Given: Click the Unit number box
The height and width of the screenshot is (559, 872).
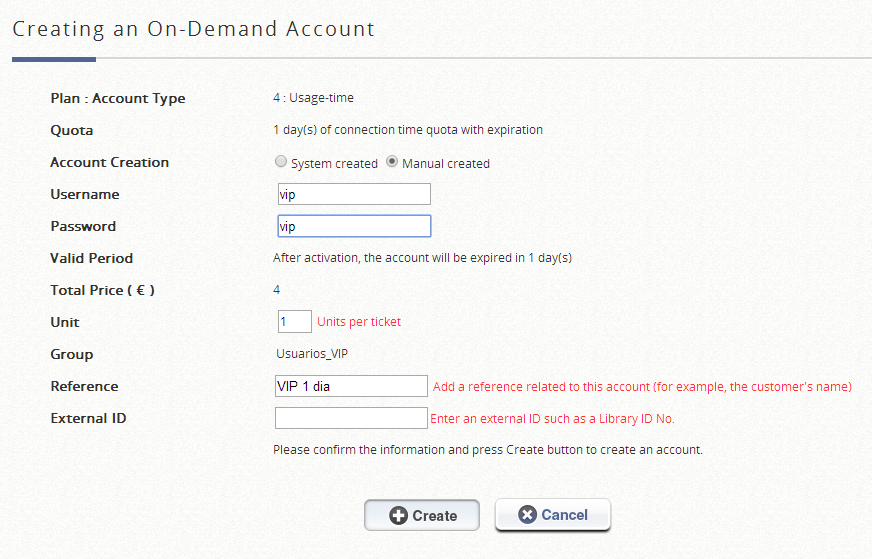Looking at the screenshot, I should click(294, 322).
